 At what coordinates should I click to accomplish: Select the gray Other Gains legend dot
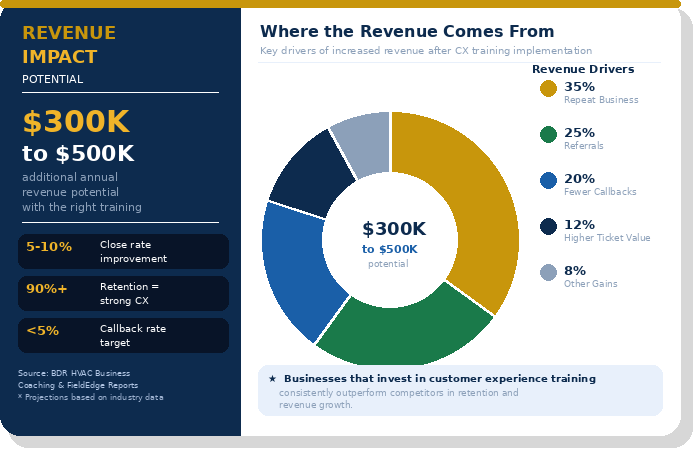coord(548,273)
